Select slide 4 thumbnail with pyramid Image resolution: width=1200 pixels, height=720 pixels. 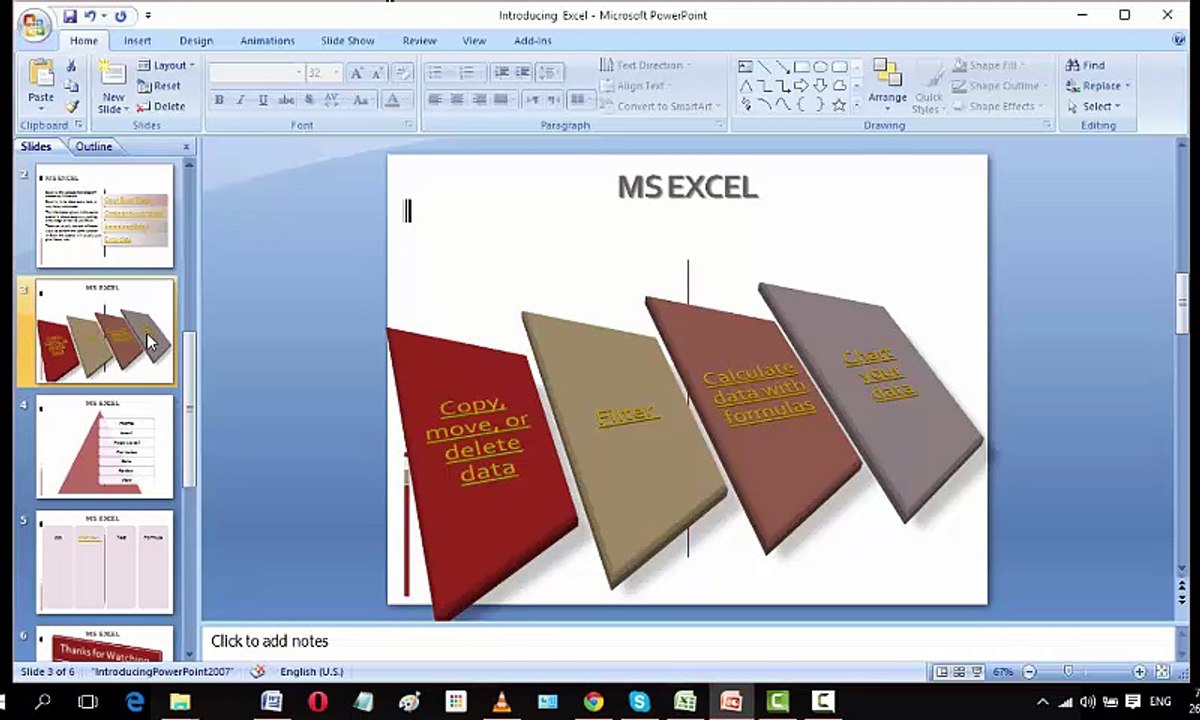[x=105, y=447]
